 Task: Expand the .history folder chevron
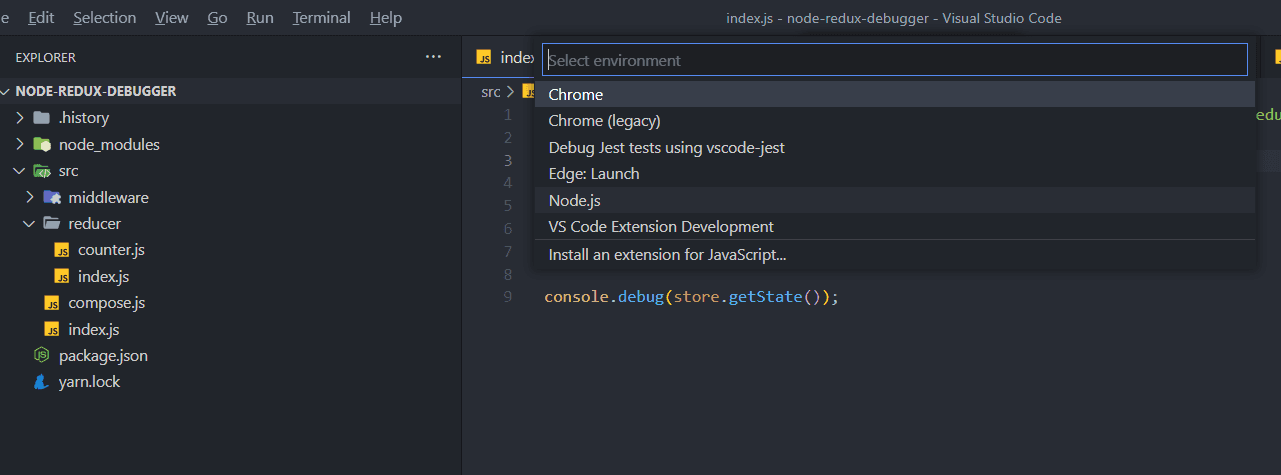pyautogui.click(x=18, y=118)
